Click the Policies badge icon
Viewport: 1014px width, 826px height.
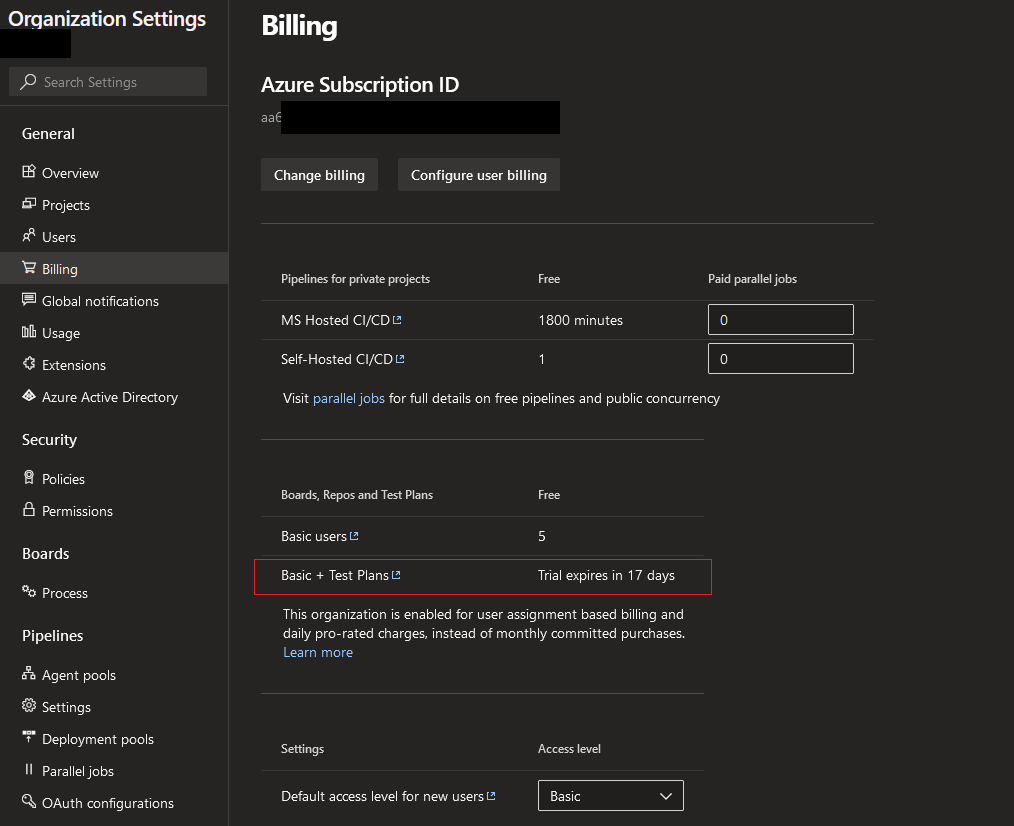28,477
